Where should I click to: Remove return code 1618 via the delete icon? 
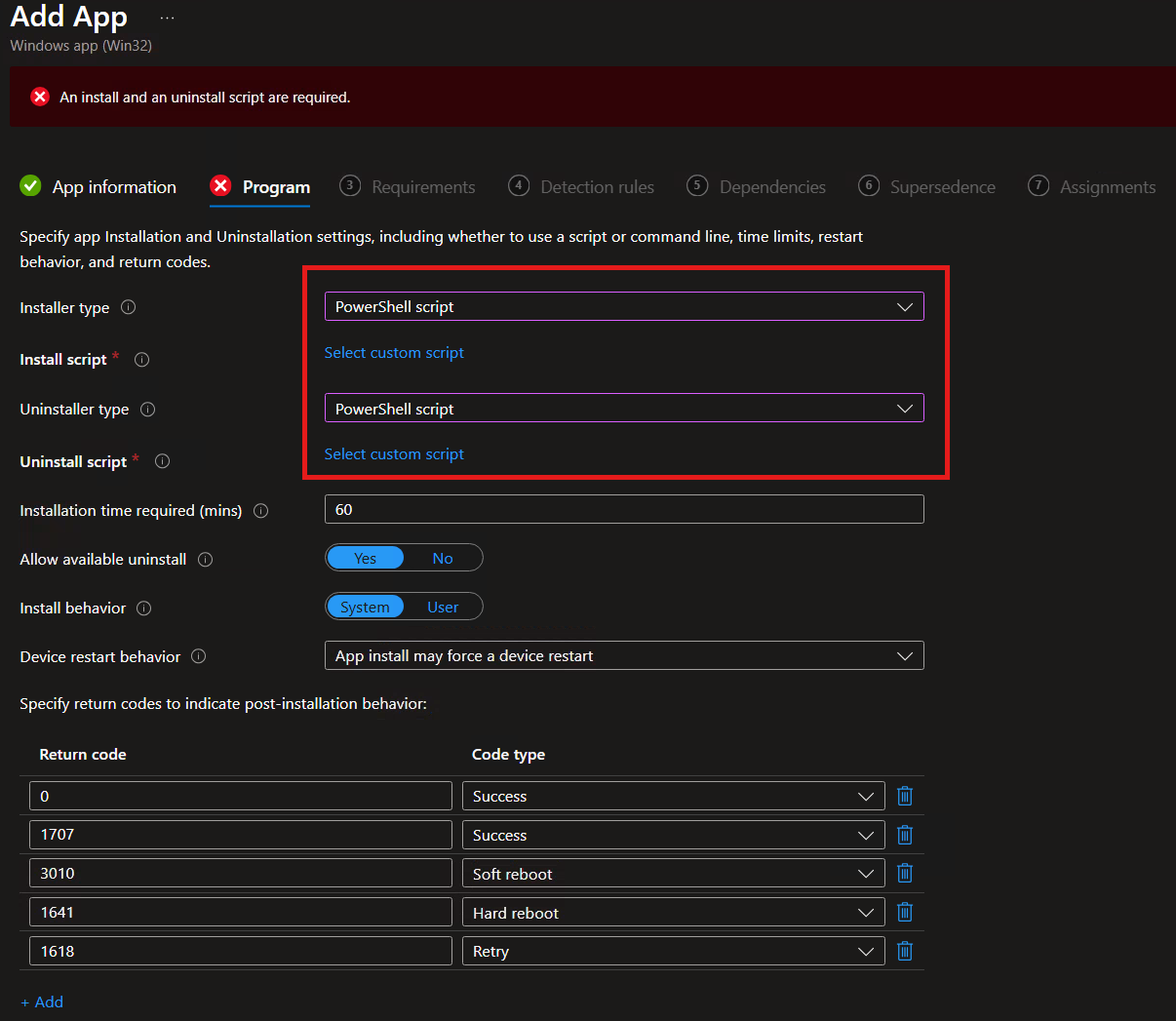[x=904, y=951]
